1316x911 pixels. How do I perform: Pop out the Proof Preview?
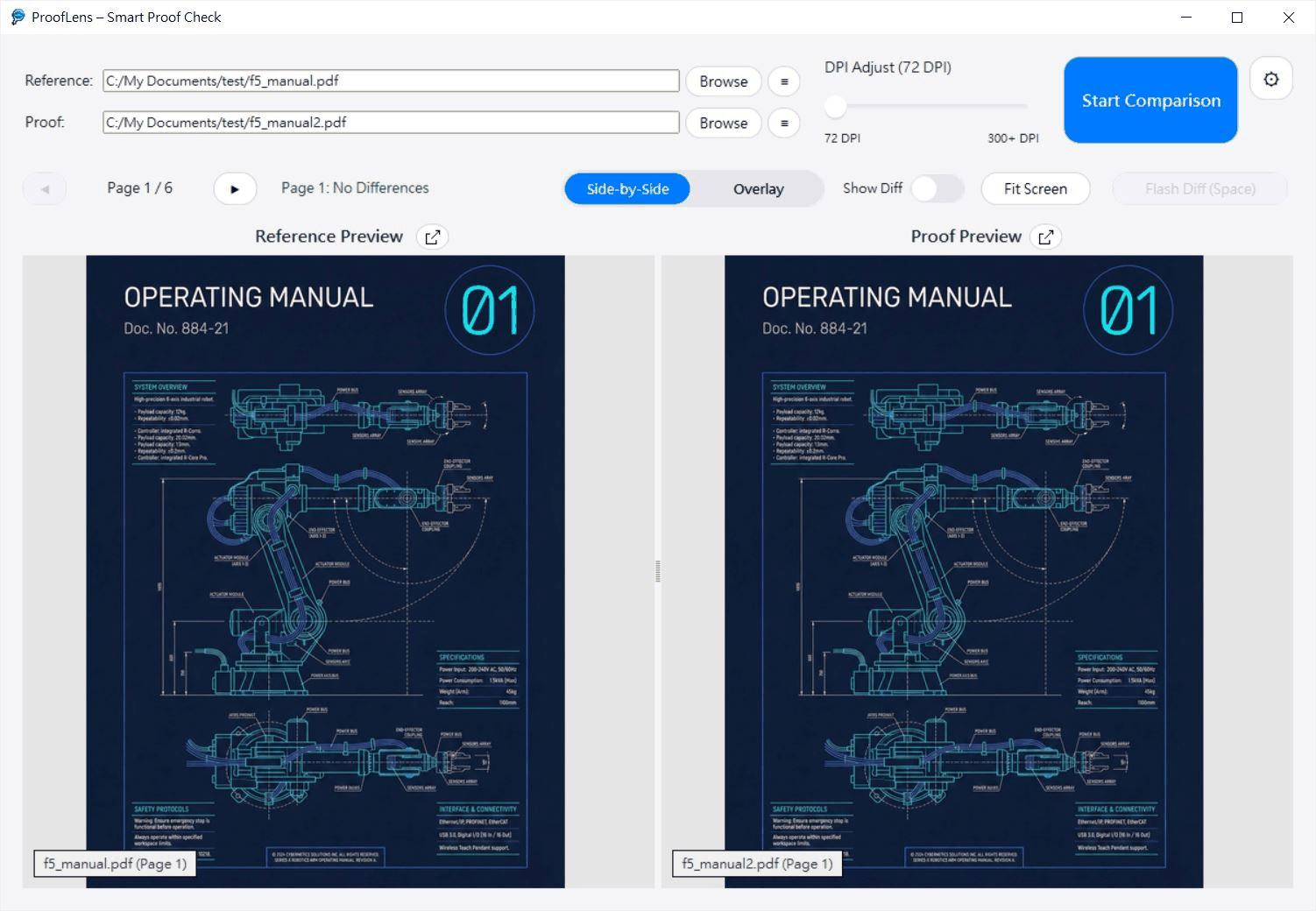(1045, 236)
